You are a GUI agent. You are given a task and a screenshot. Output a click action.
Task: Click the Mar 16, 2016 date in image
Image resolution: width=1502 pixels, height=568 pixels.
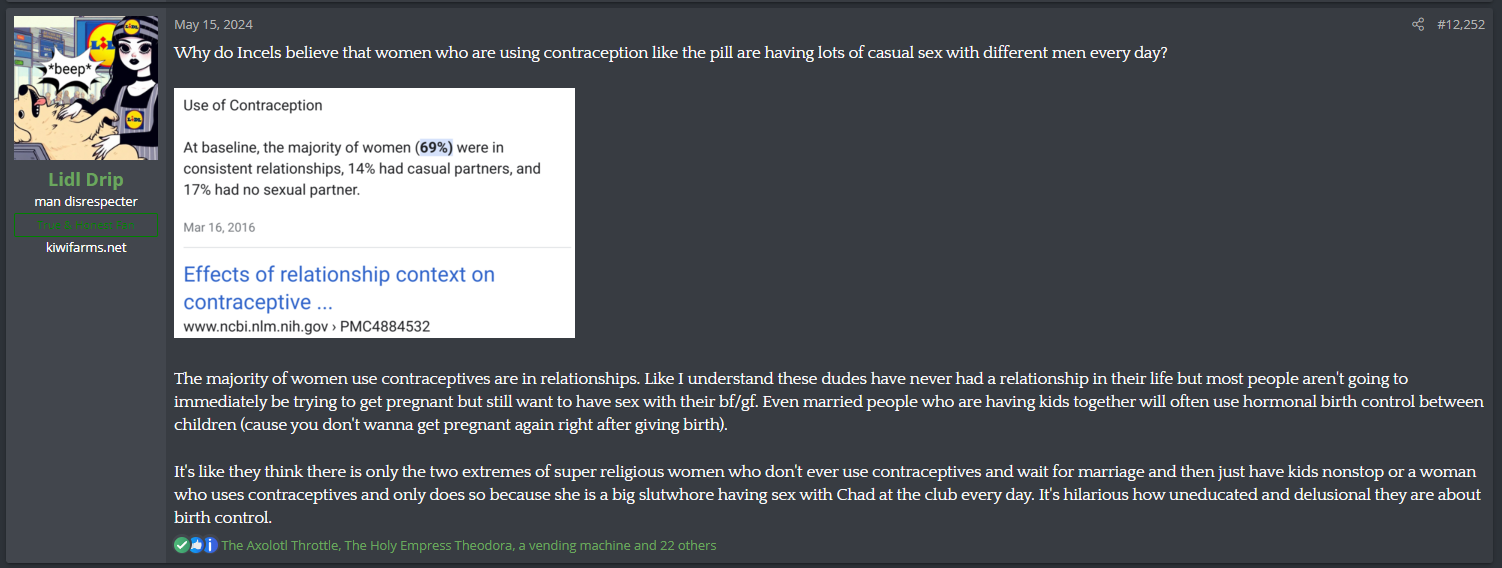coord(219,227)
